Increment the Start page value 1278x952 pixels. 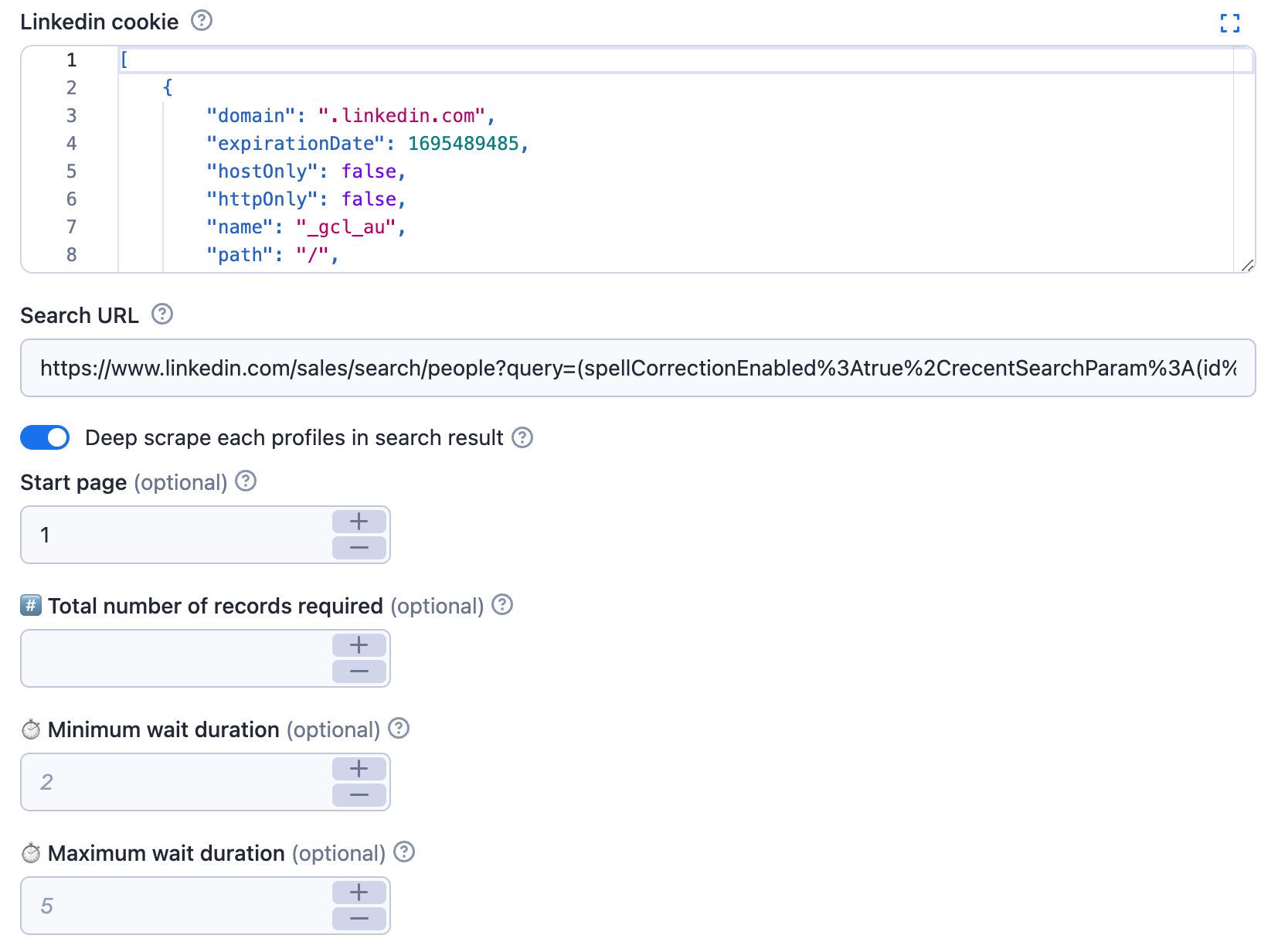(x=358, y=522)
